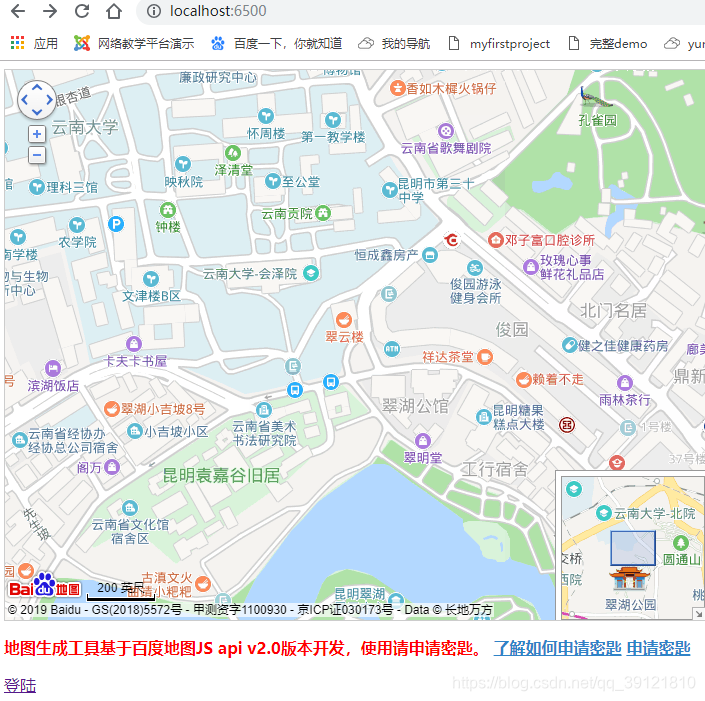Click the 云南省文化馆宿舍区 marker
This screenshot has width=705, height=701.
pos(129,508)
